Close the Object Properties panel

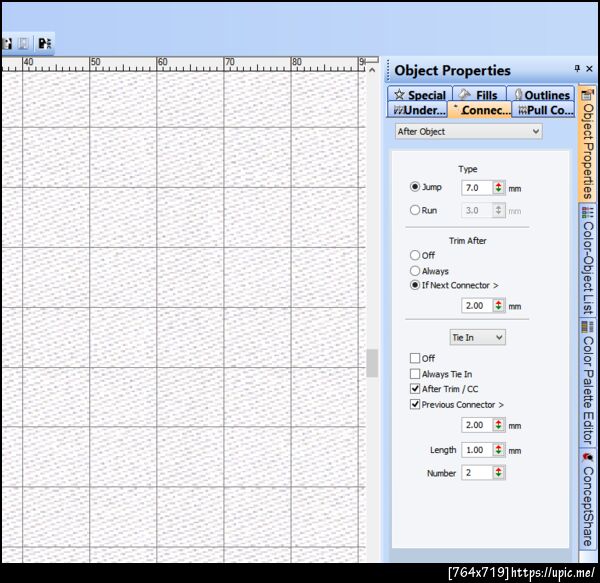[589, 68]
